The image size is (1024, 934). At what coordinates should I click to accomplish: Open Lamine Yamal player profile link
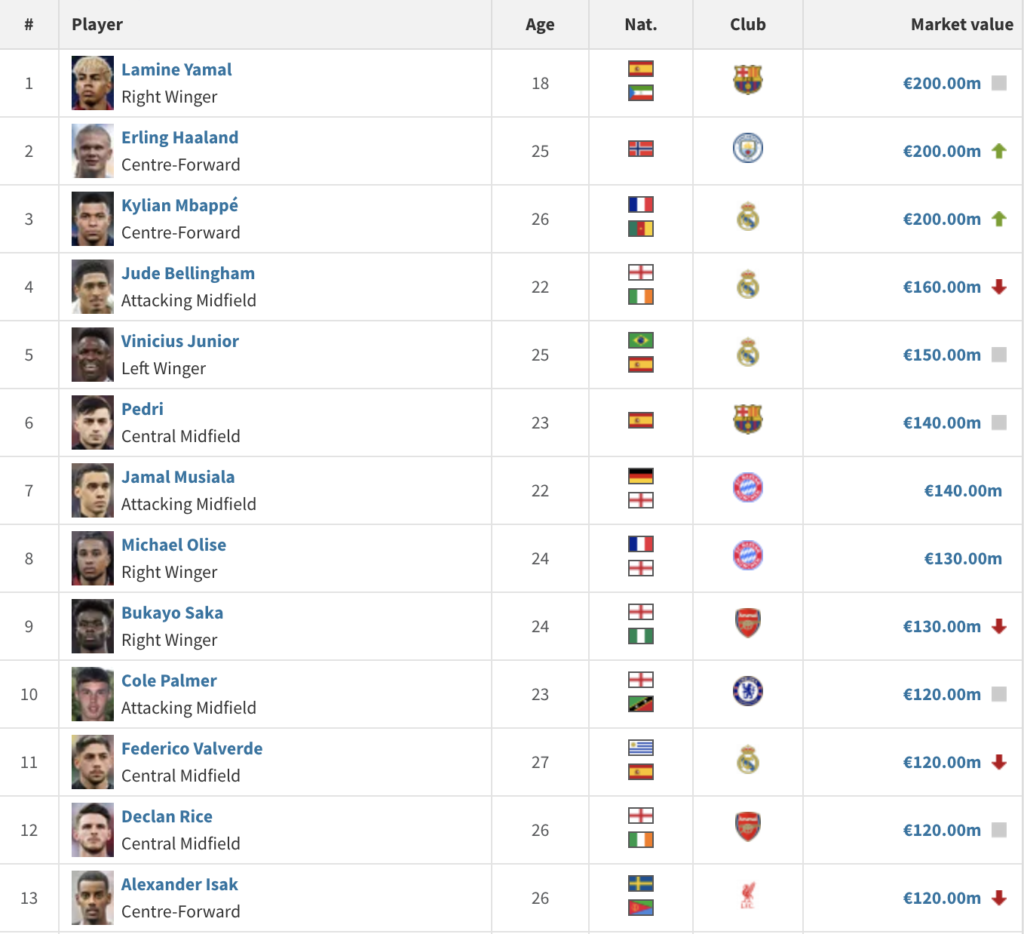176,70
